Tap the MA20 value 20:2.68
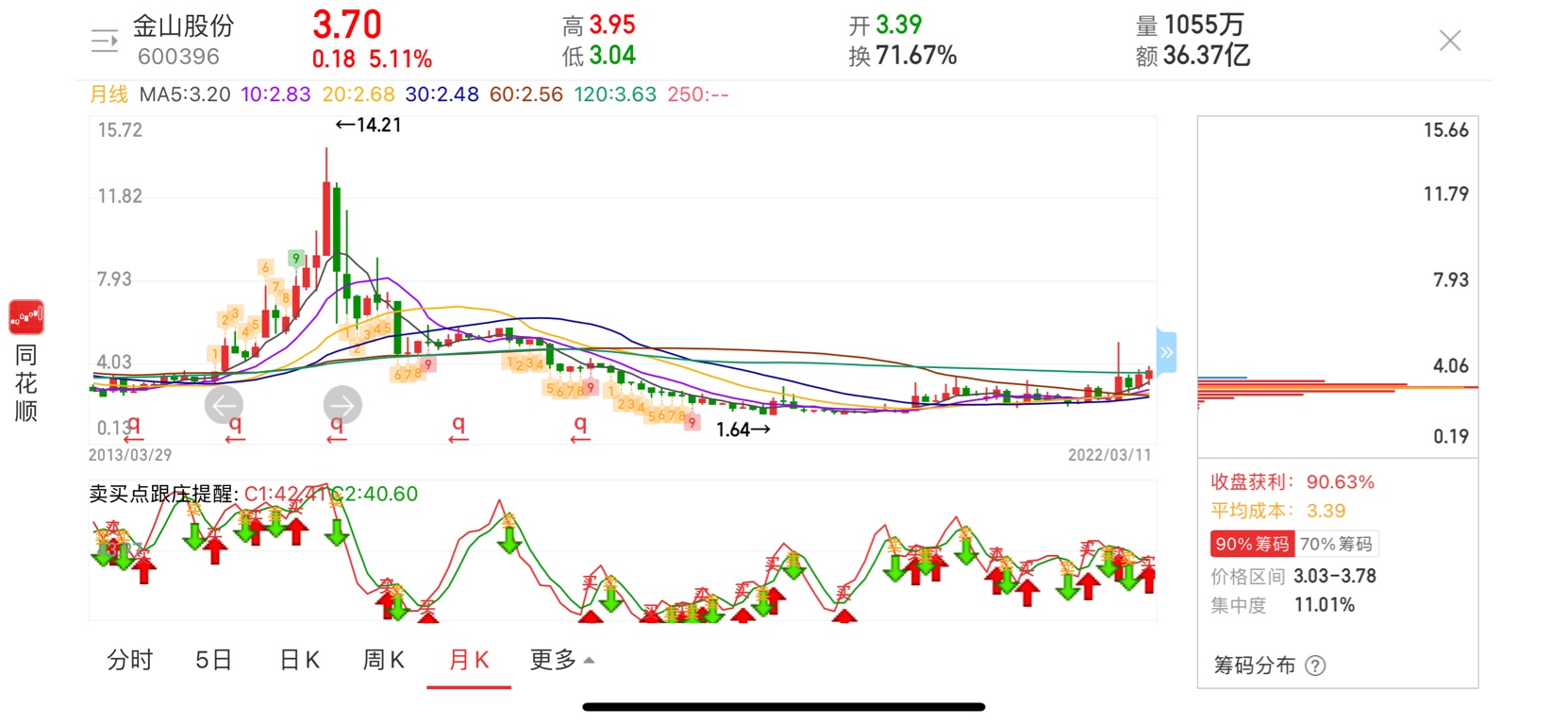Image resolution: width=1568 pixels, height=725 pixels. pyautogui.click(x=359, y=94)
